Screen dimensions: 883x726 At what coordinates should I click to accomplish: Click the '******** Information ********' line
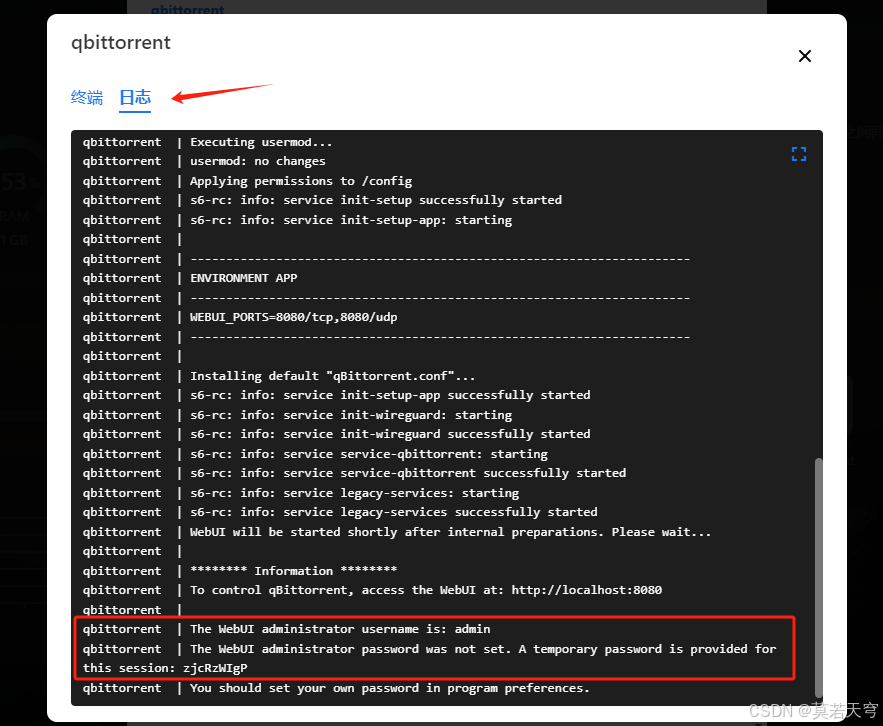click(293, 571)
